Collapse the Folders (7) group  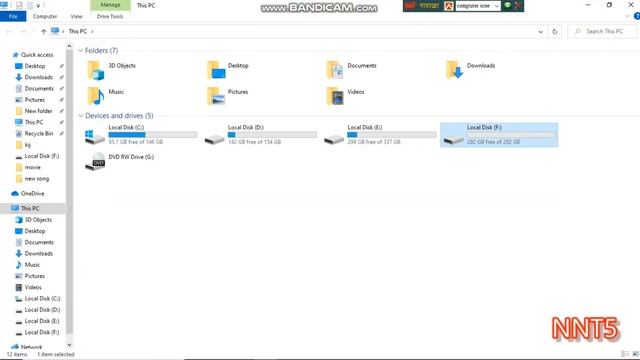pos(80,51)
